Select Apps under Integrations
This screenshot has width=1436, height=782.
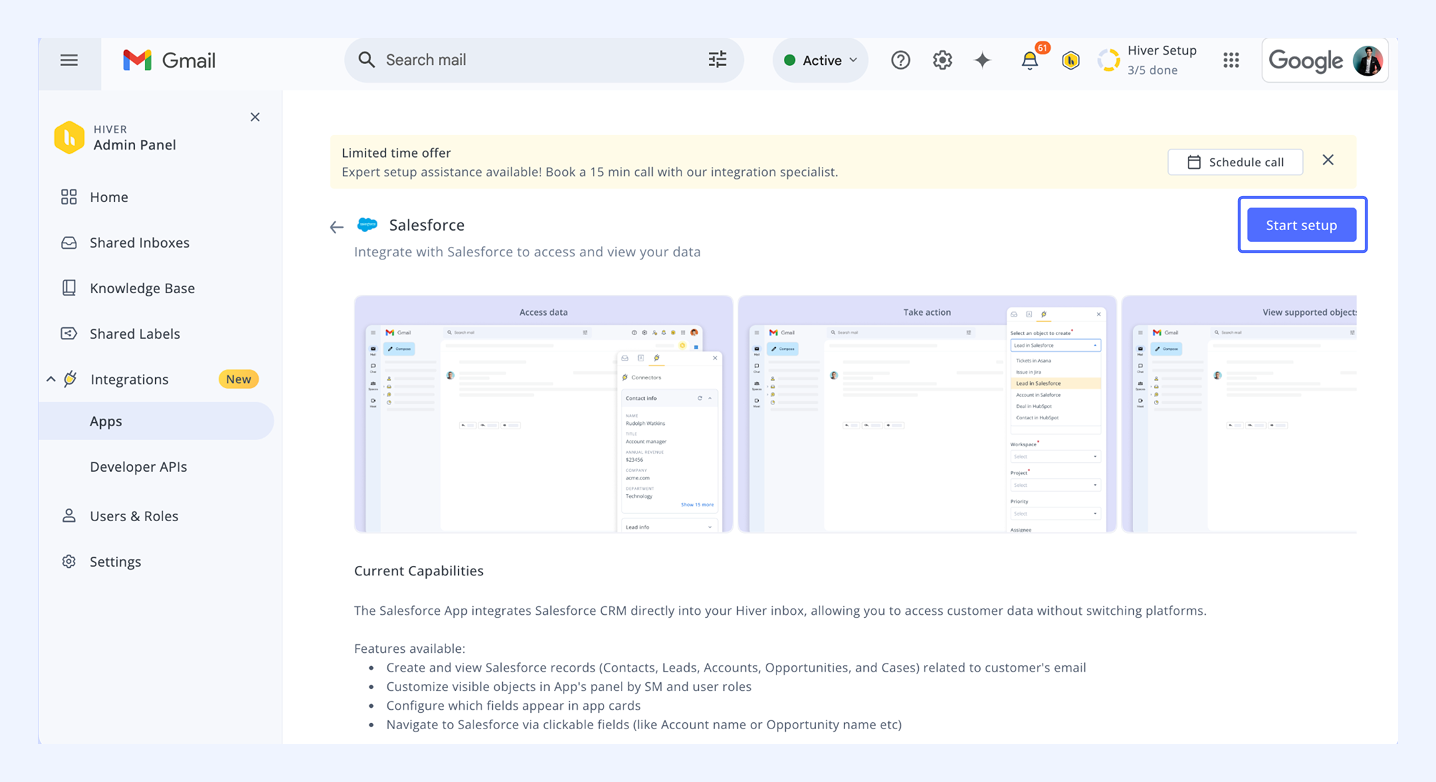click(x=156, y=421)
